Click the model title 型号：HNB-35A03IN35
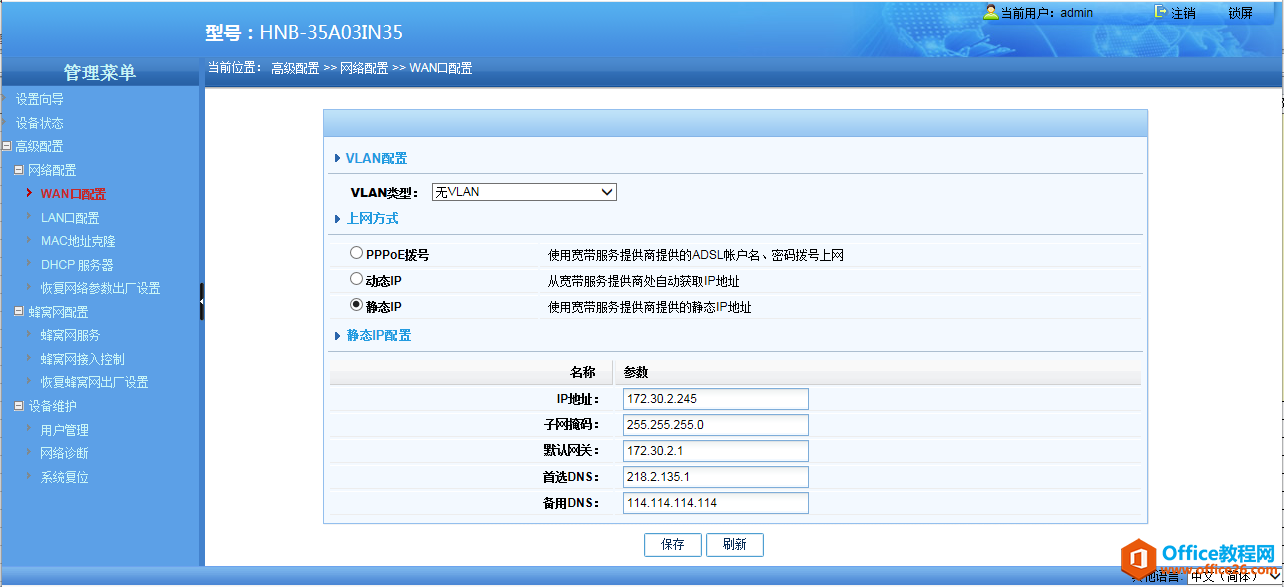Screen dimensions: 1284x587 coord(304,32)
